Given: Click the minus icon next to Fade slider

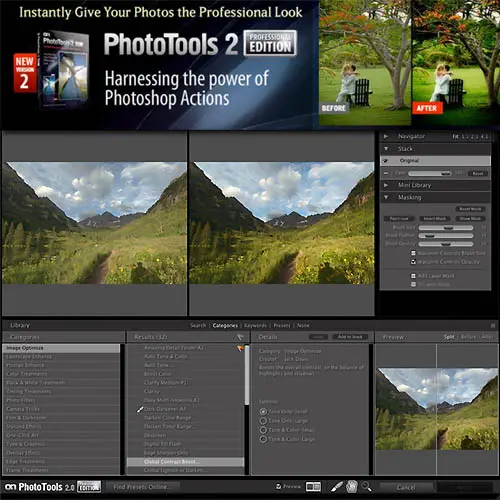Looking at the screenshot, I should click(386, 173).
